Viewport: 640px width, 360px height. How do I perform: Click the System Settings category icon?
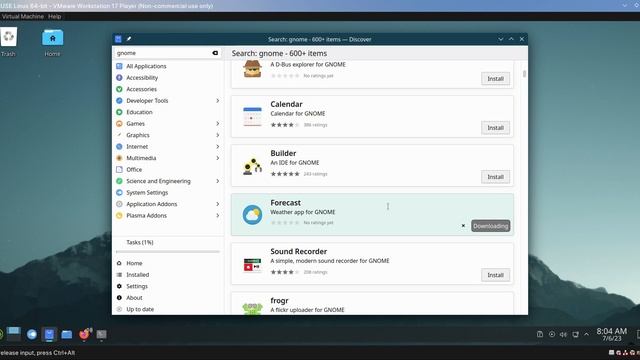click(119, 192)
